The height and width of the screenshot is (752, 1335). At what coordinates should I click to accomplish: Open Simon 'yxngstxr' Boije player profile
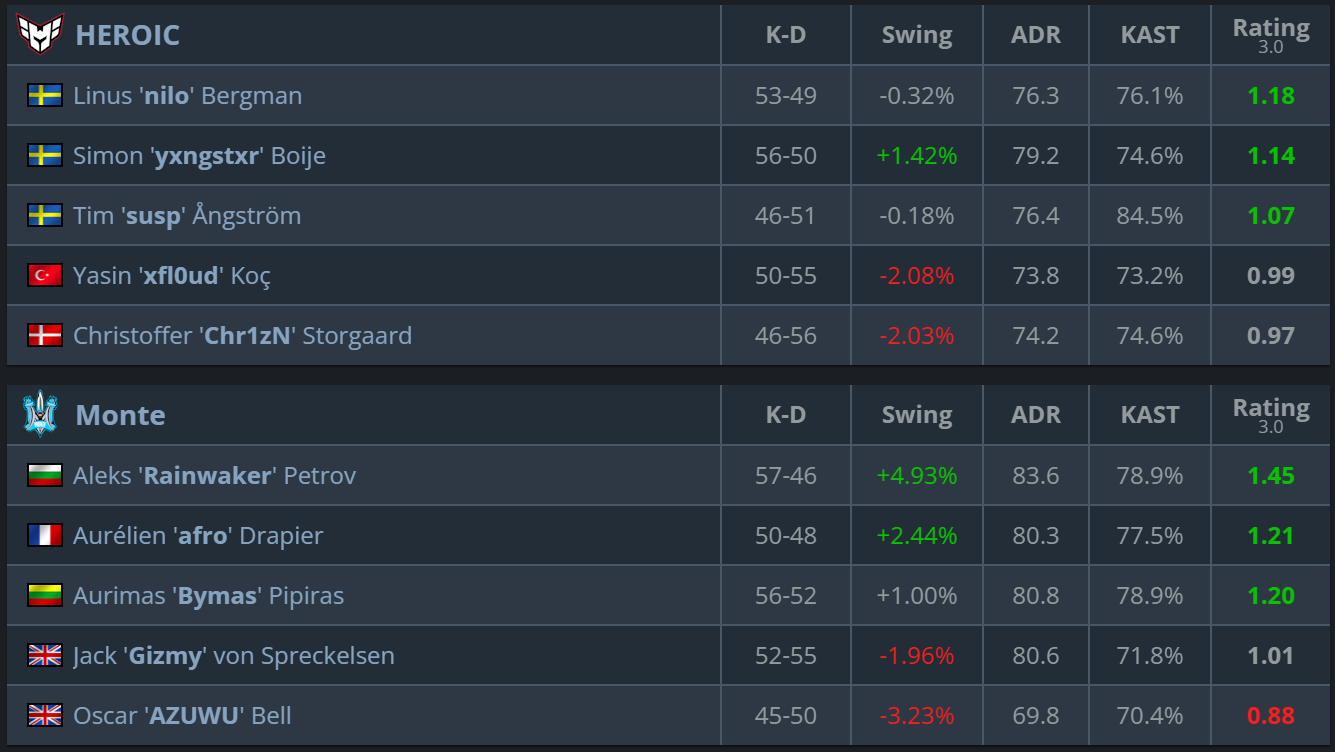coord(199,156)
